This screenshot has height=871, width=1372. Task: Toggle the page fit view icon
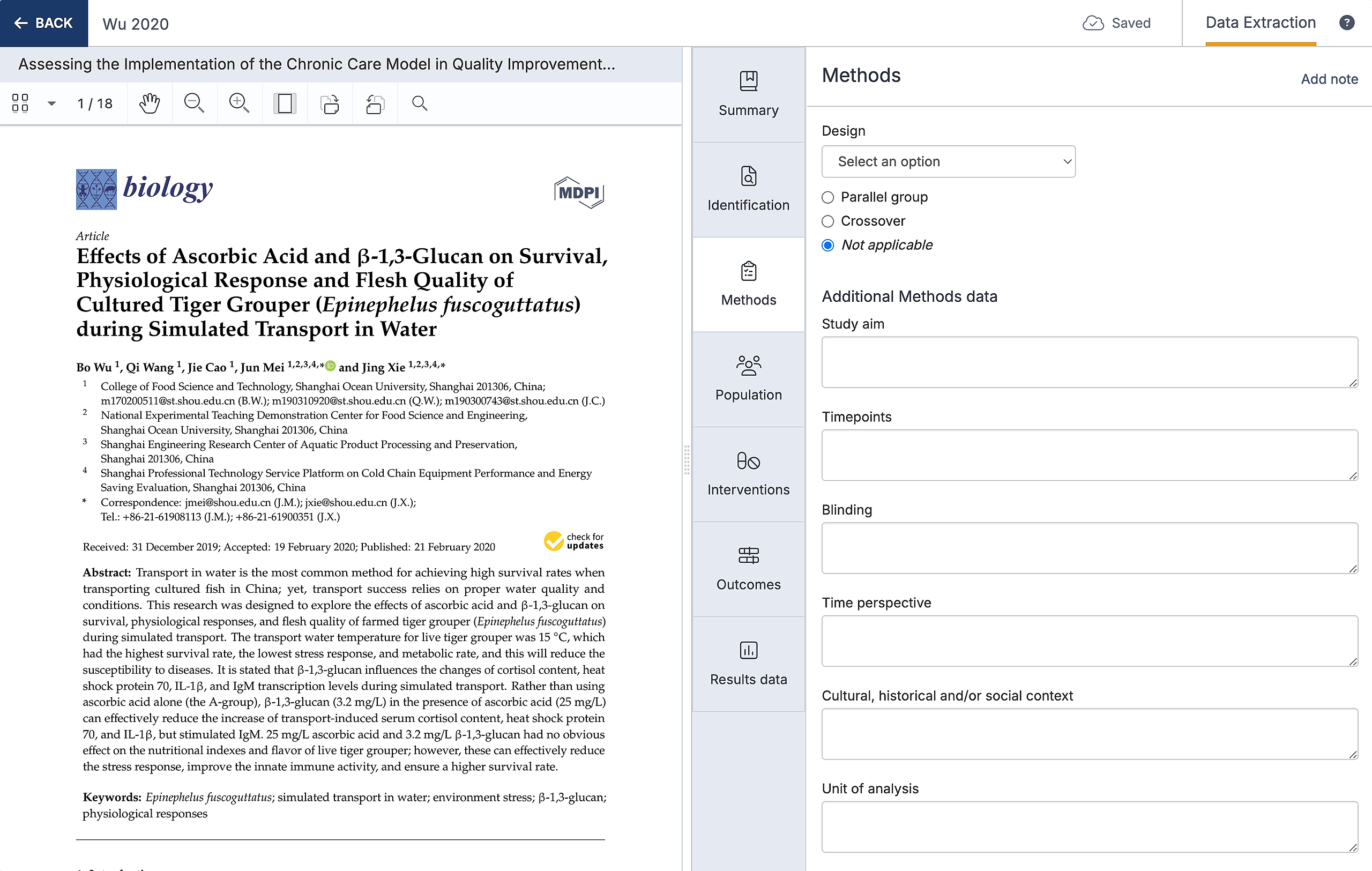coord(284,103)
